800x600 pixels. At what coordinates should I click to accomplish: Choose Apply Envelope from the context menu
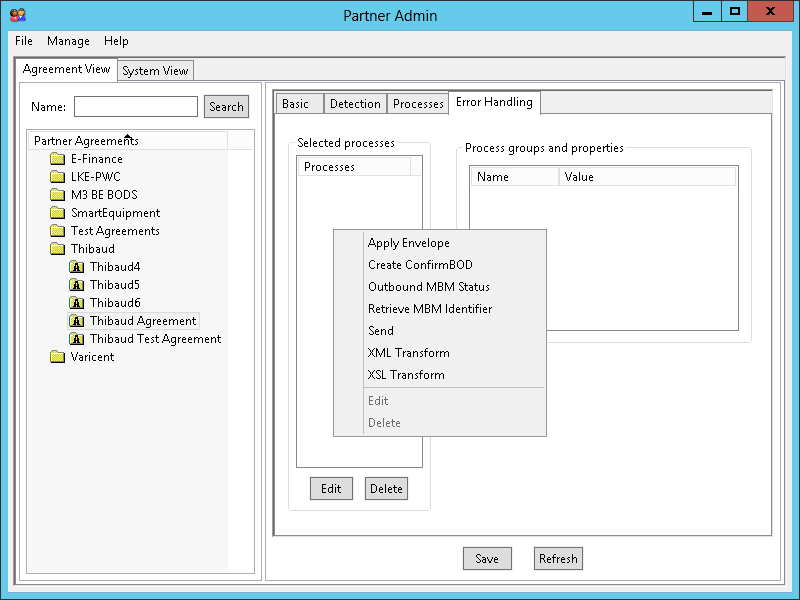tap(408, 243)
